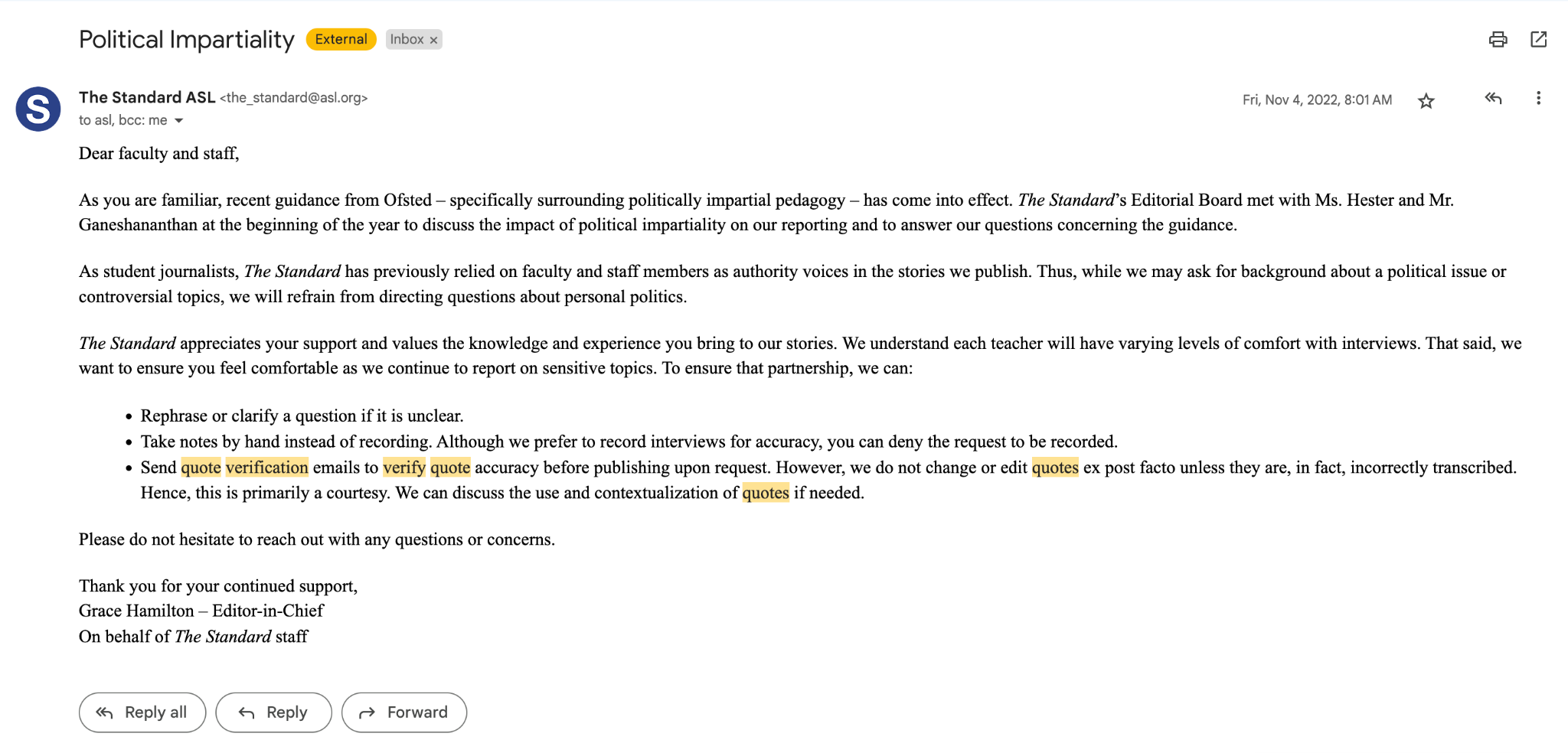Screen dimensions: 1568x753
Task: Open the email in a new window
Action: tap(1538, 40)
